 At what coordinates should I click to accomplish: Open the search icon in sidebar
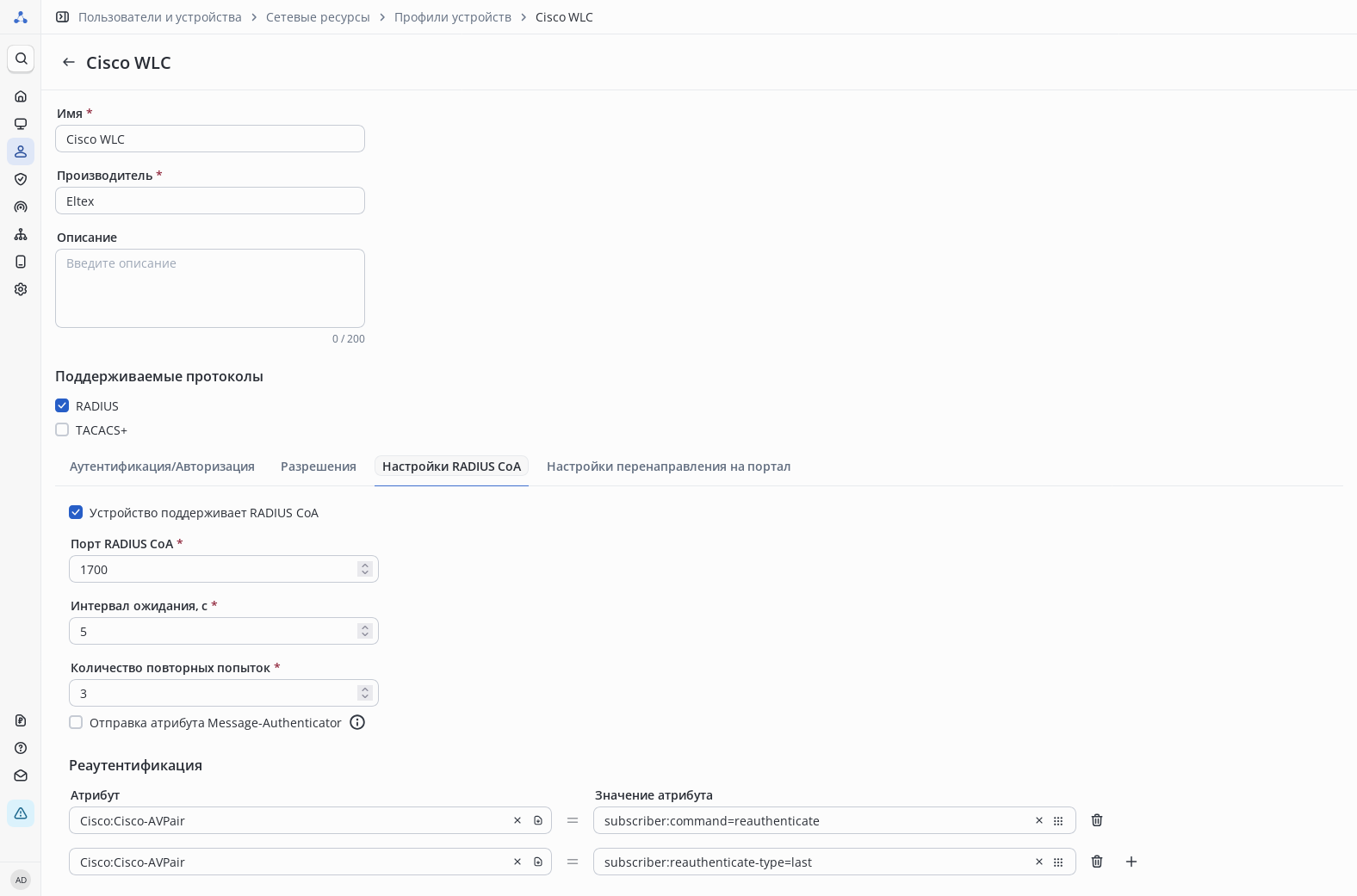pos(21,59)
